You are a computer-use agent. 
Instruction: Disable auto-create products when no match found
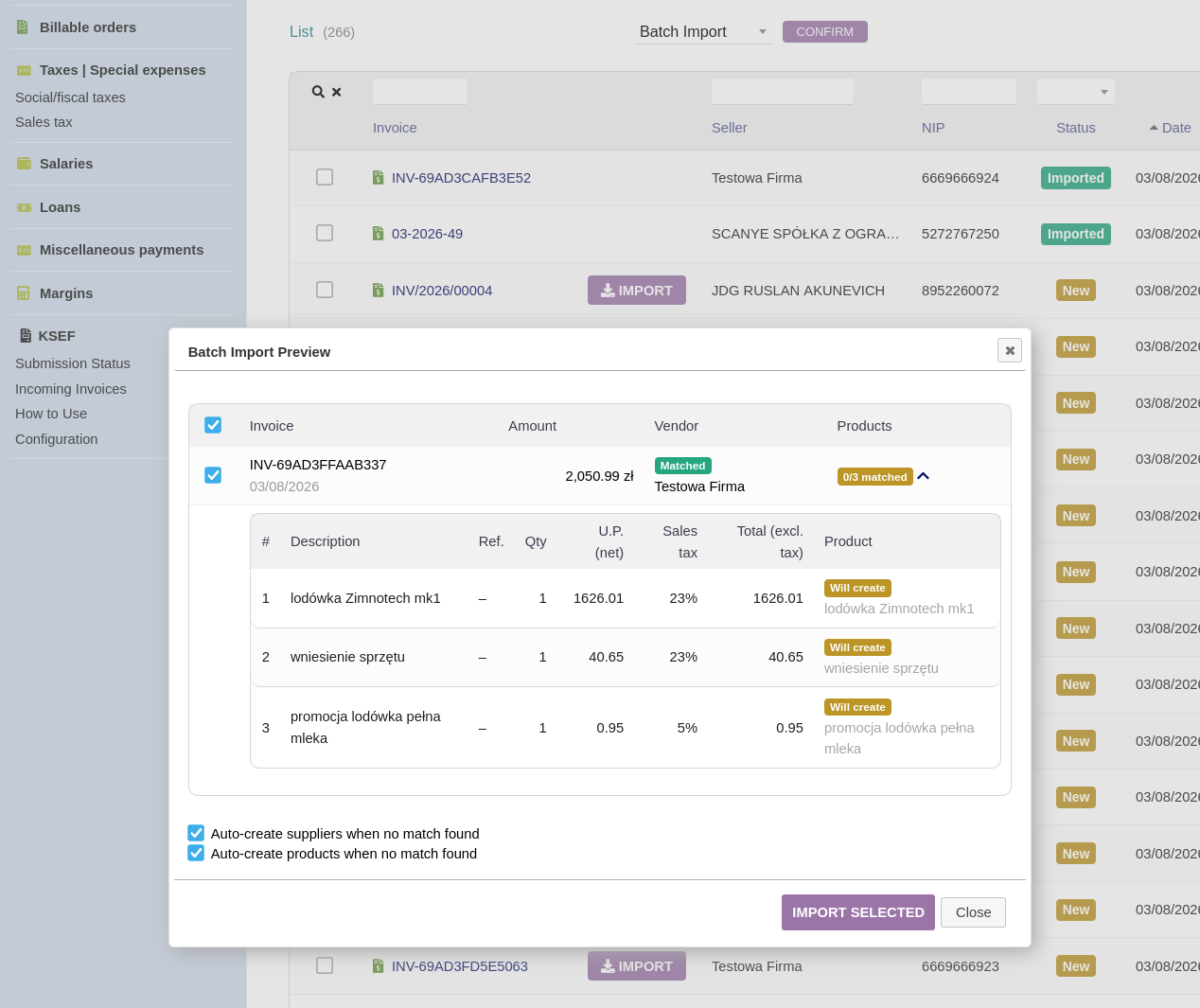coord(196,853)
